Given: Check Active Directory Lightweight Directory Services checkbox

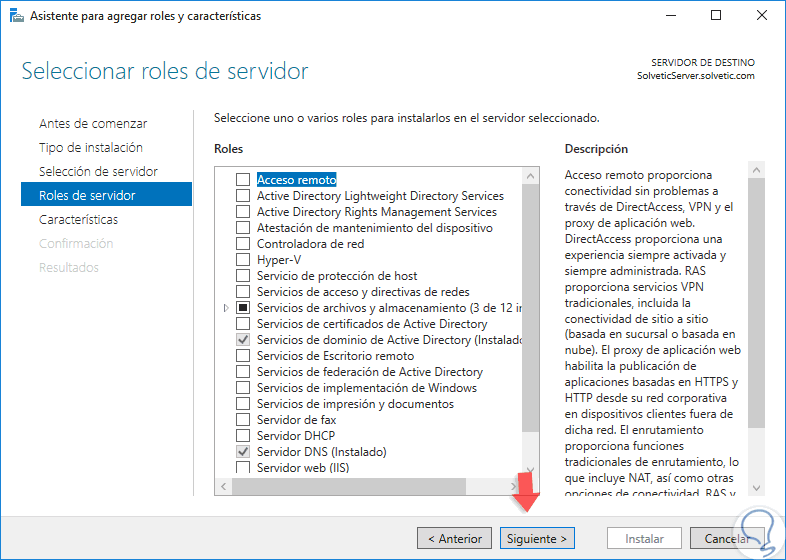Looking at the screenshot, I should click(243, 196).
